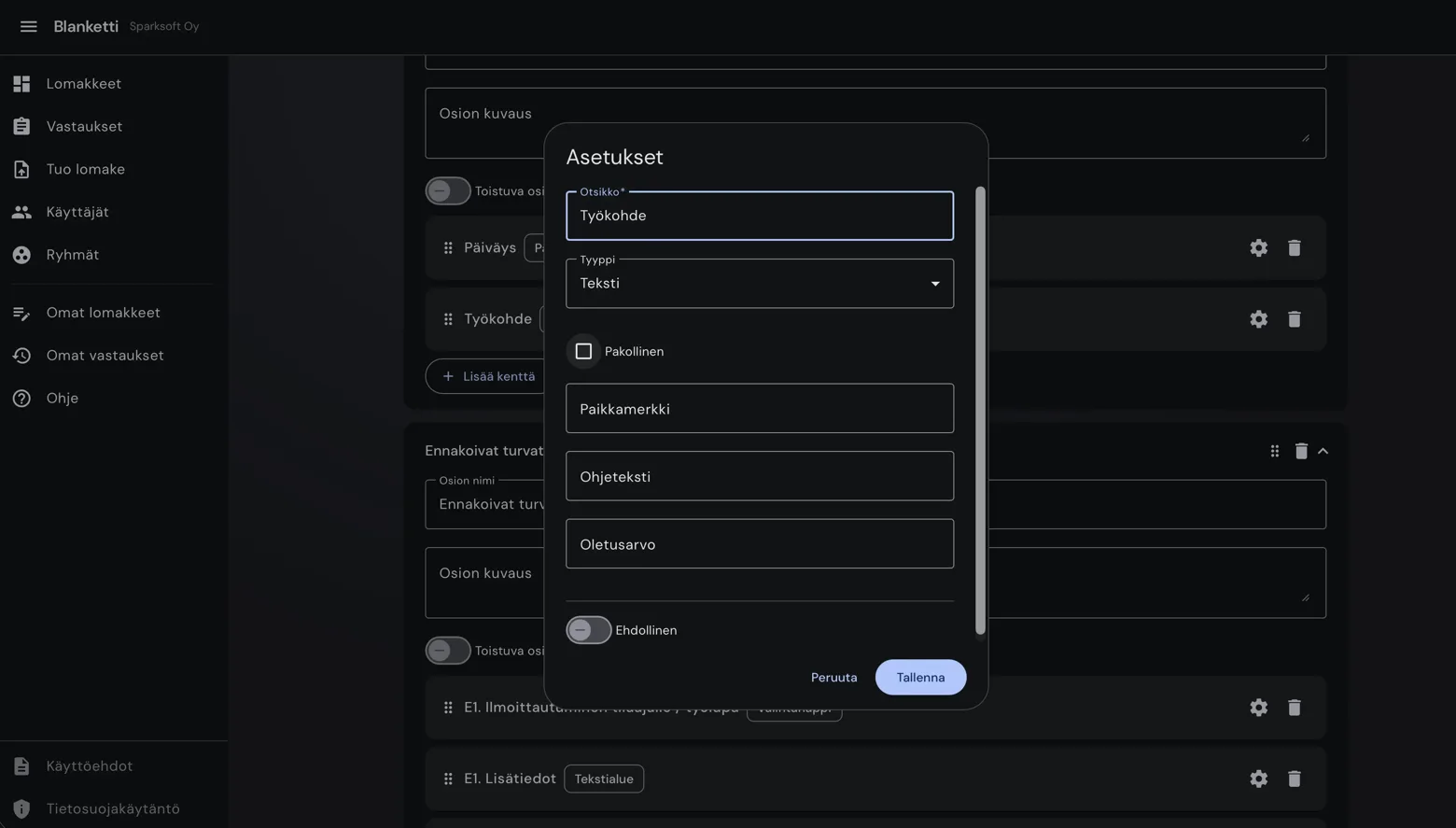Click drag handle next to Päiväys field
Image resolution: width=1456 pixels, height=828 pixels.
[448, 248]
